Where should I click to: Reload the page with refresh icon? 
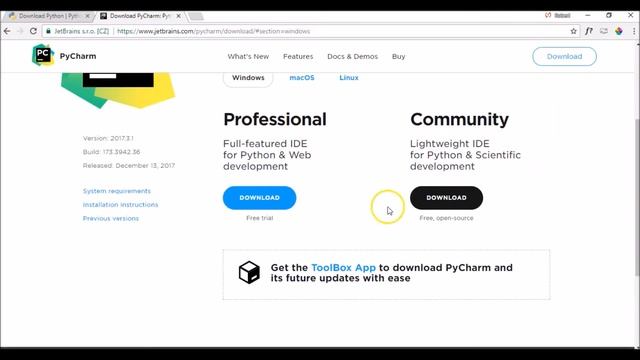click(33, 31)
